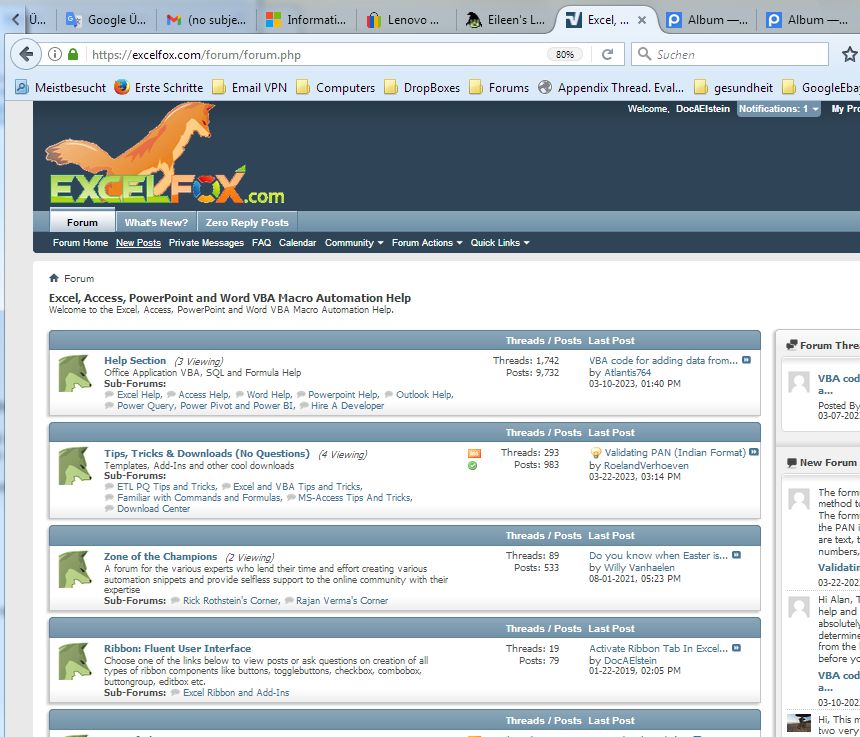Viewport: 860px width, 737px height.
Task: Go back with the browser back arrow
Action: pos(25,54)
